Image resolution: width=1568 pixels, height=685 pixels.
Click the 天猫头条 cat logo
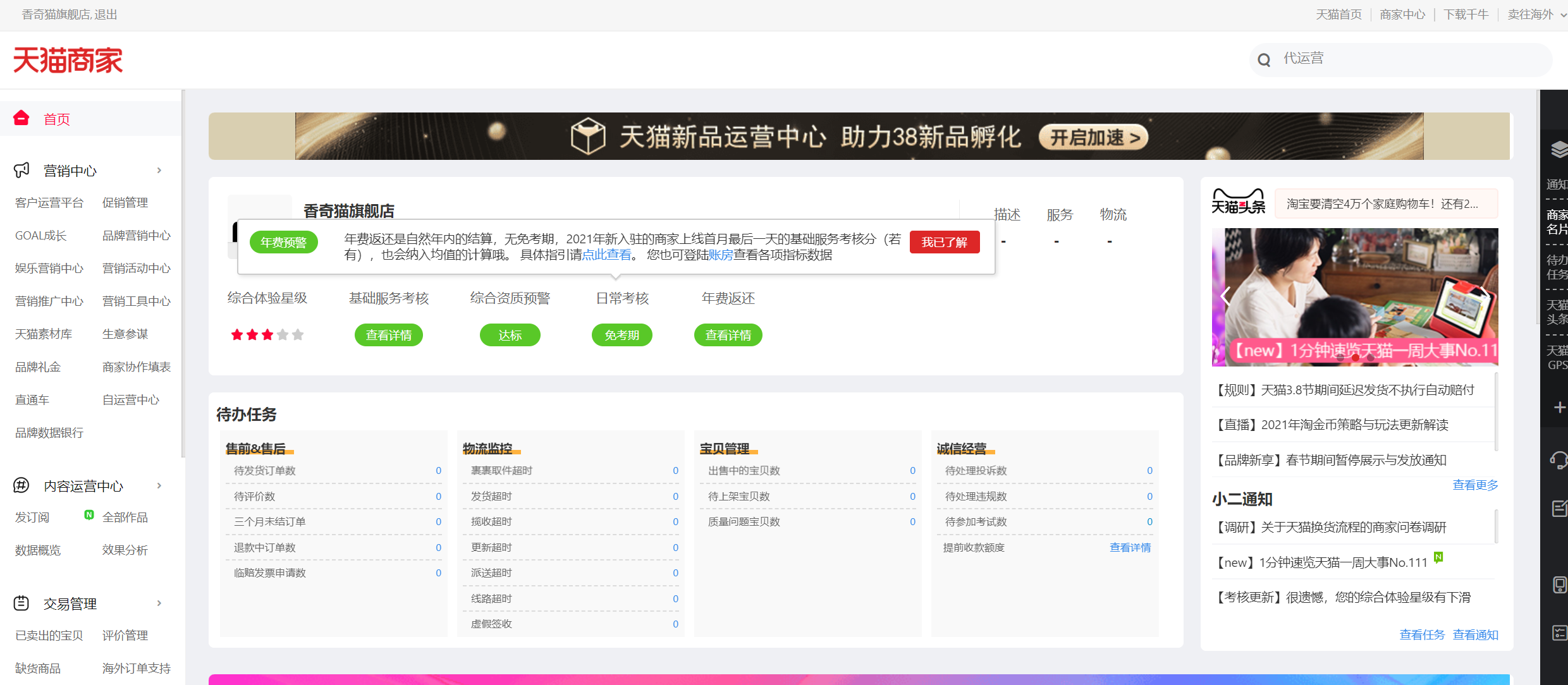1238,202
